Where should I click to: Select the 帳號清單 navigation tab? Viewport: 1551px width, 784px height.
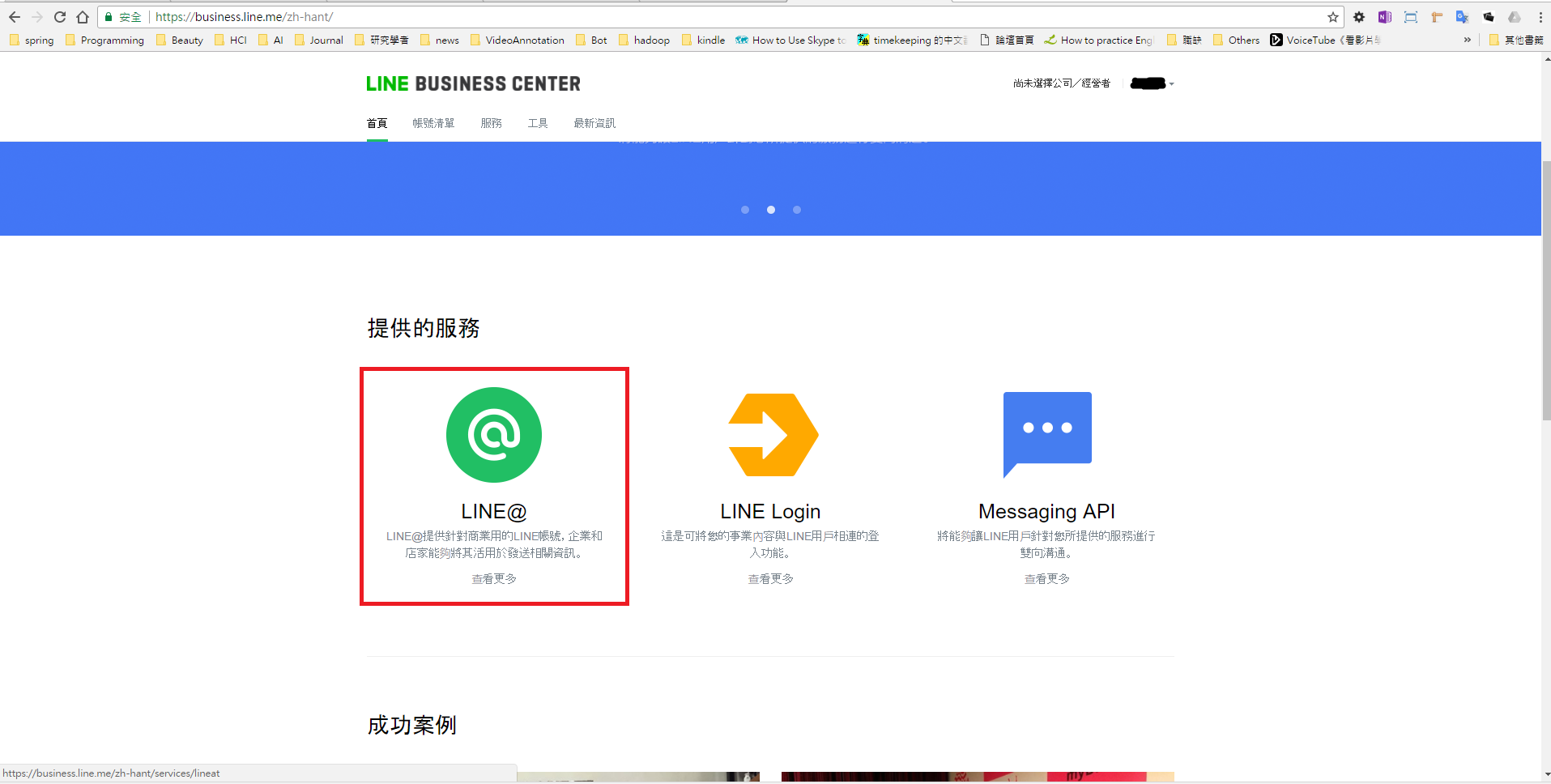(x=433, y=123)
